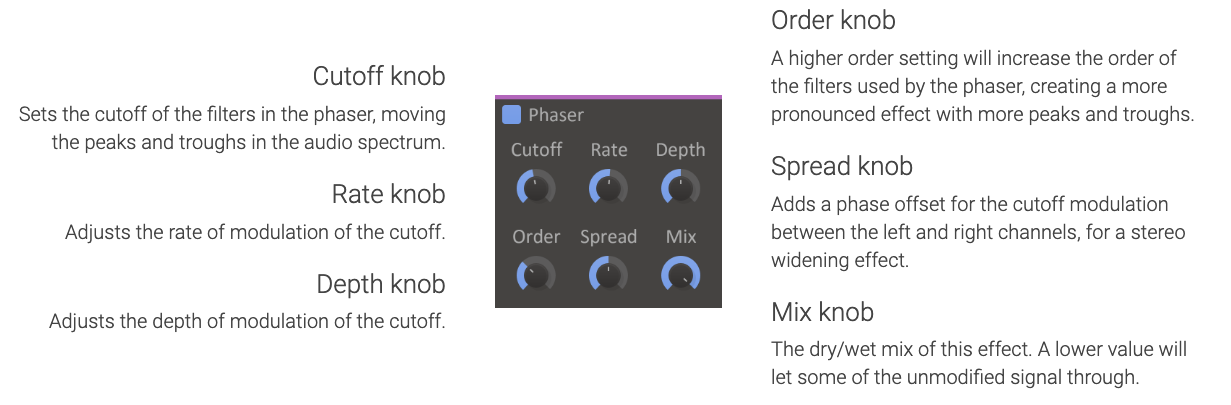Screen dimensions: 1231x405
Task: Select the Depth knob dial
Action: [680, 187]
